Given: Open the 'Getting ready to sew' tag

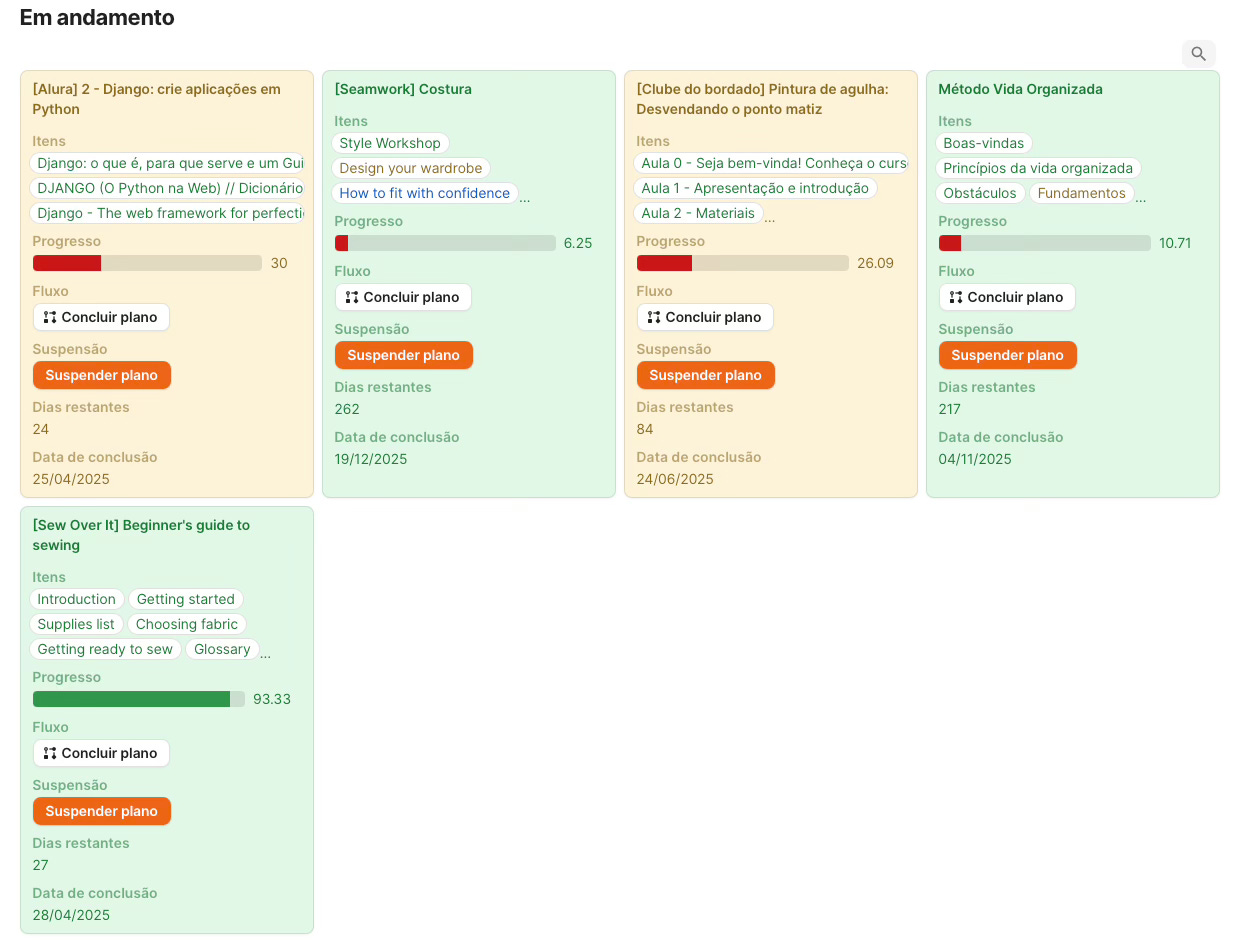Looking at the screenshot, I should click(x=105, y=649).
